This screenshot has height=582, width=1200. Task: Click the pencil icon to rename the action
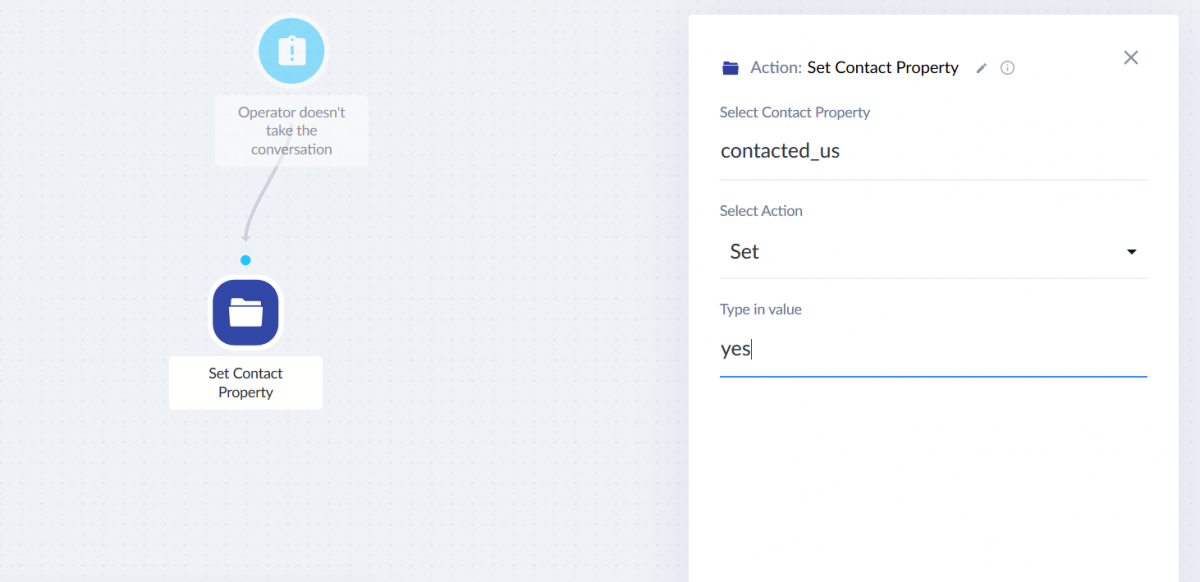click(x=982, y=68)
